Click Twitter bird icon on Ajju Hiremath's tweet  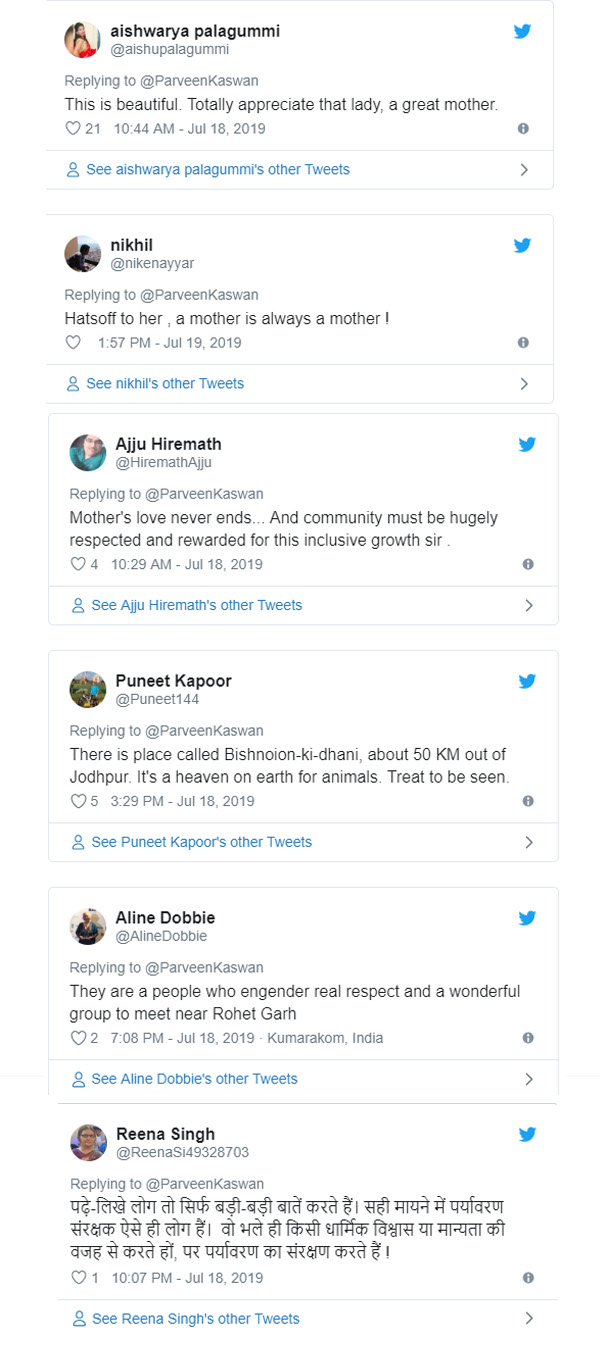pyautogui.click(x=527, y=444)
